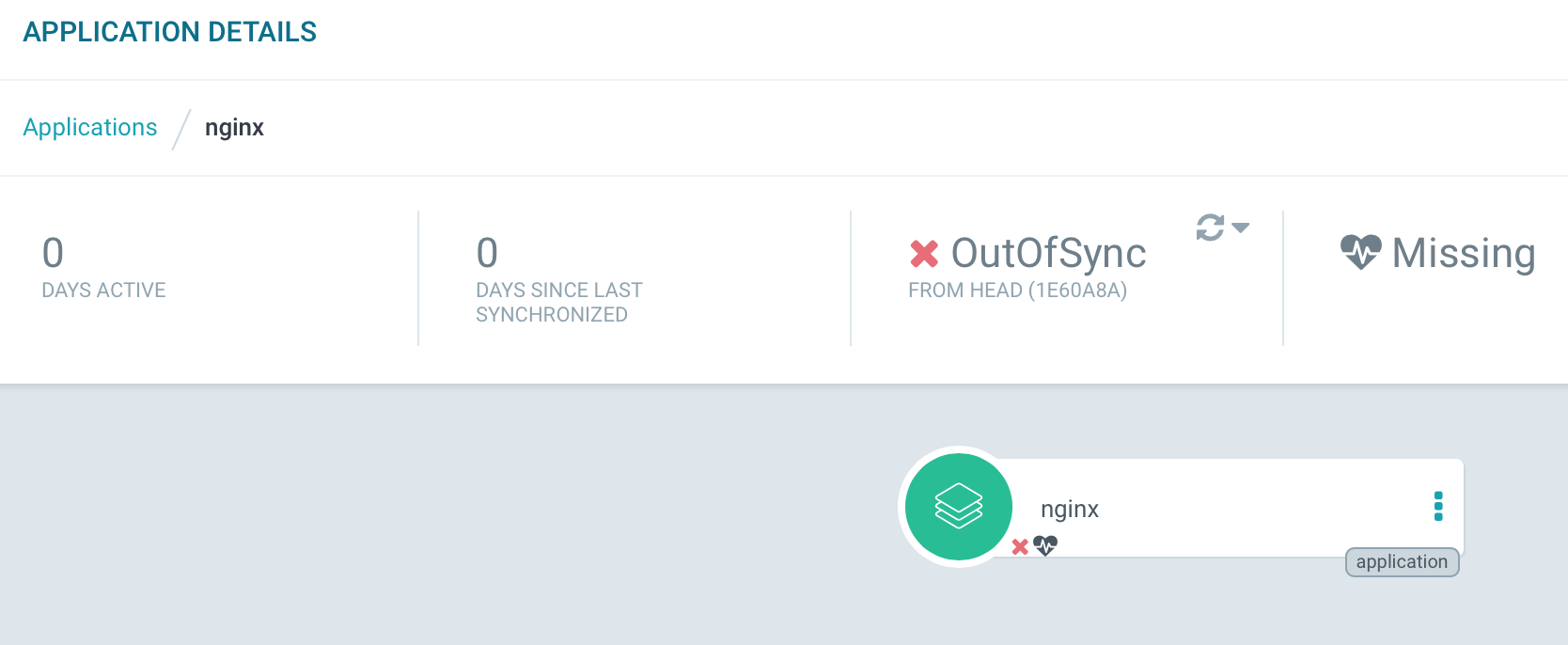This screenshot has width=1568, height=645.
Task: Click the application tag badge
Action: pos(1403,562)
